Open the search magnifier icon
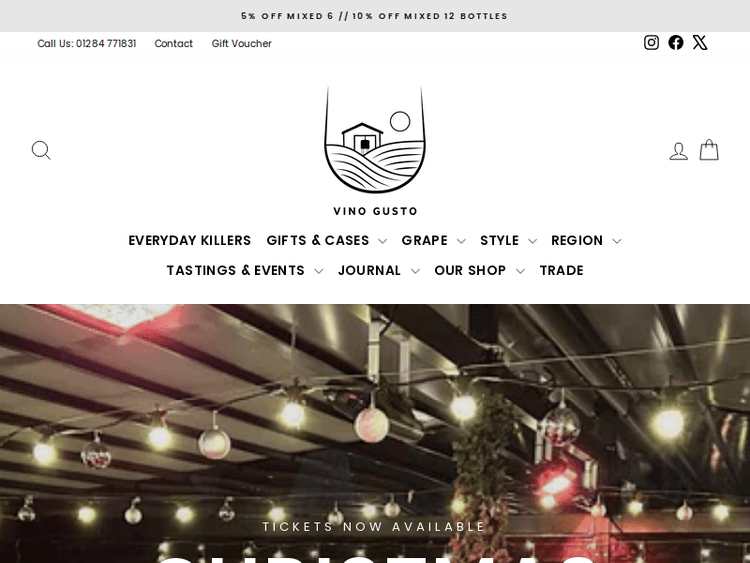Image resolution: width=750 pixels, height=563 pixels. click(x=41, y=150)
